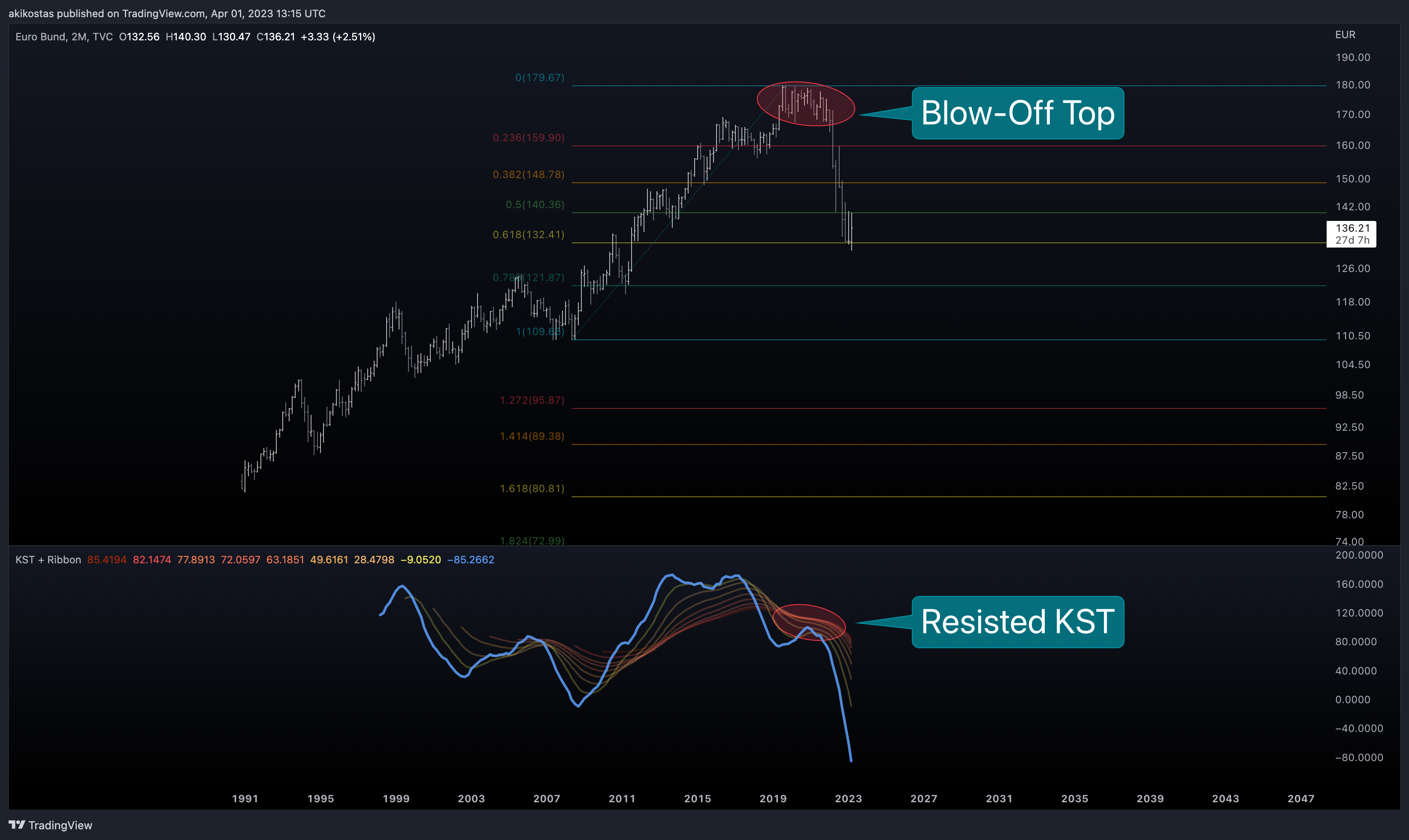Click the −80.0000 indicator axis value
Image resolution: width=1409 pixels, height=840 pixels.
point(1359,757)
